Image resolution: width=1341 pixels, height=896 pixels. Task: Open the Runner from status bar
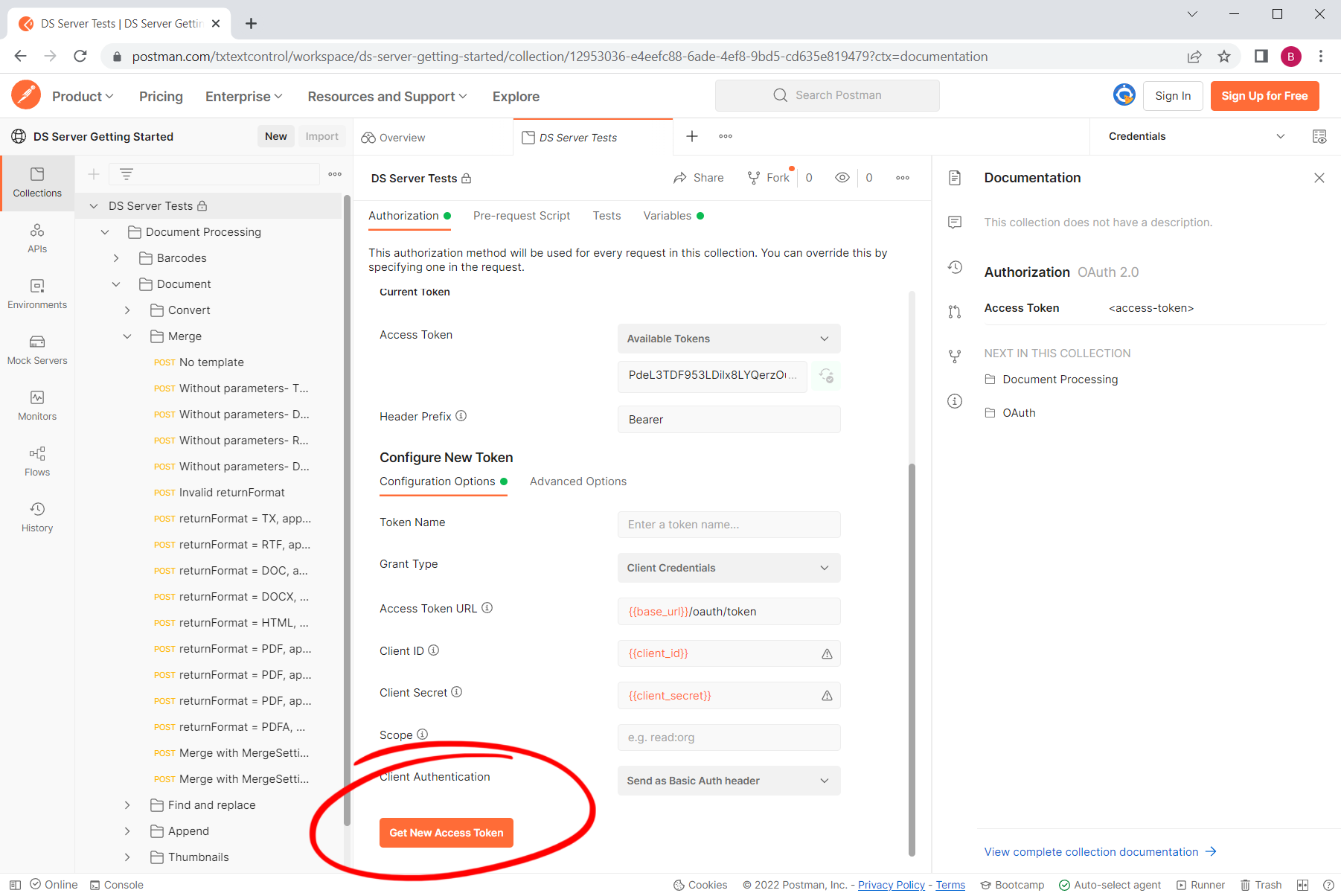click(1200, 885)
